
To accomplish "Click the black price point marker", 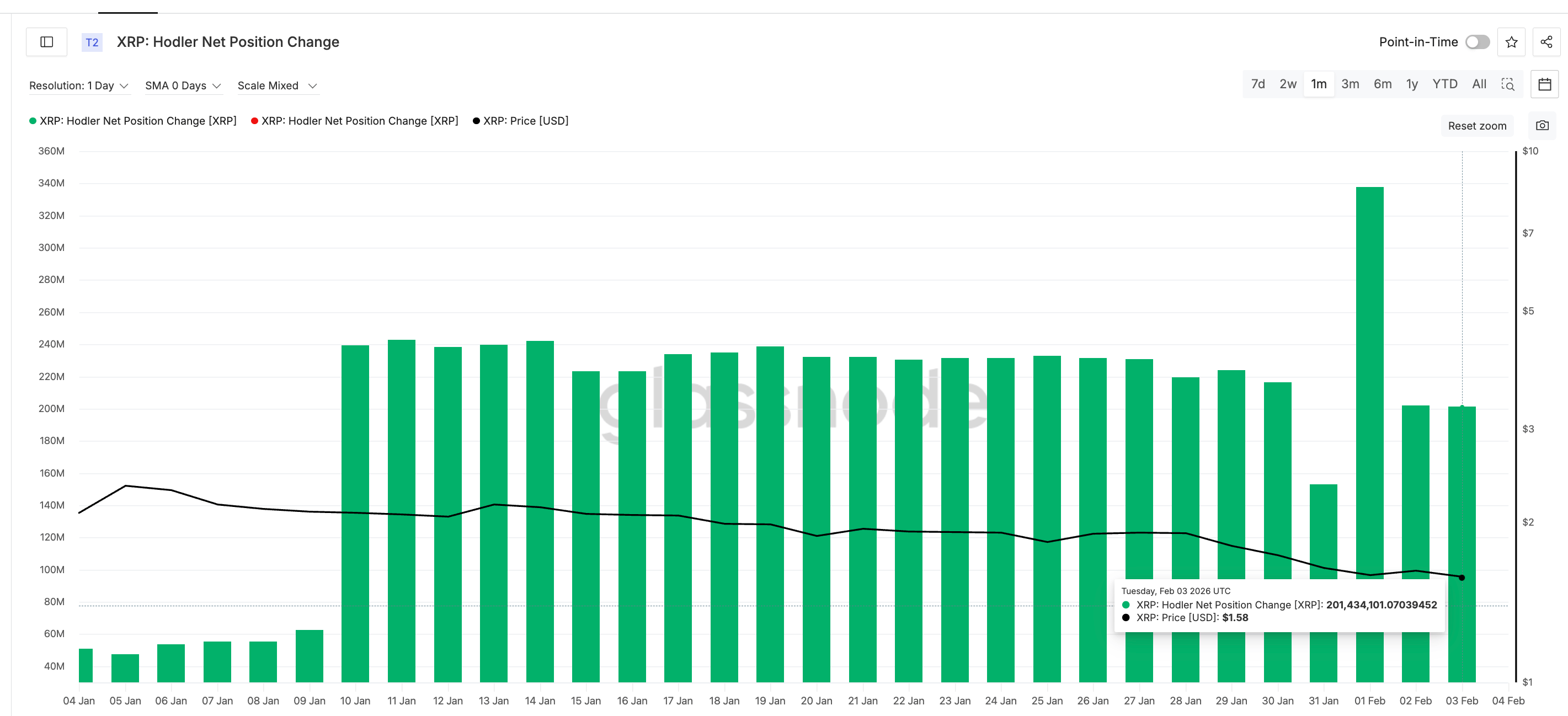I will [x=1462, y=578].
